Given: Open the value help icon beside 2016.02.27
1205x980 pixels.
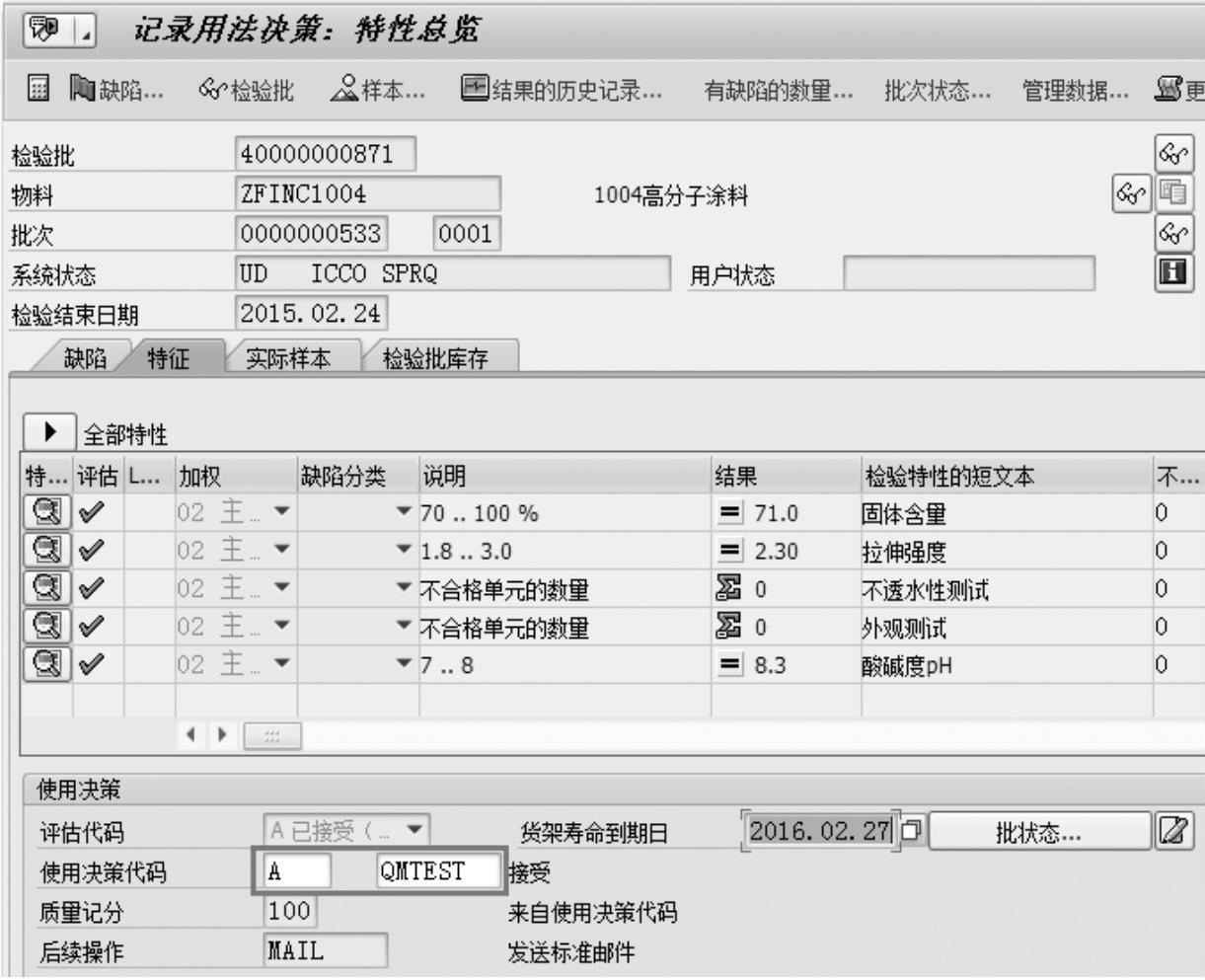Looking at the screenshot, I should (909, 832).
